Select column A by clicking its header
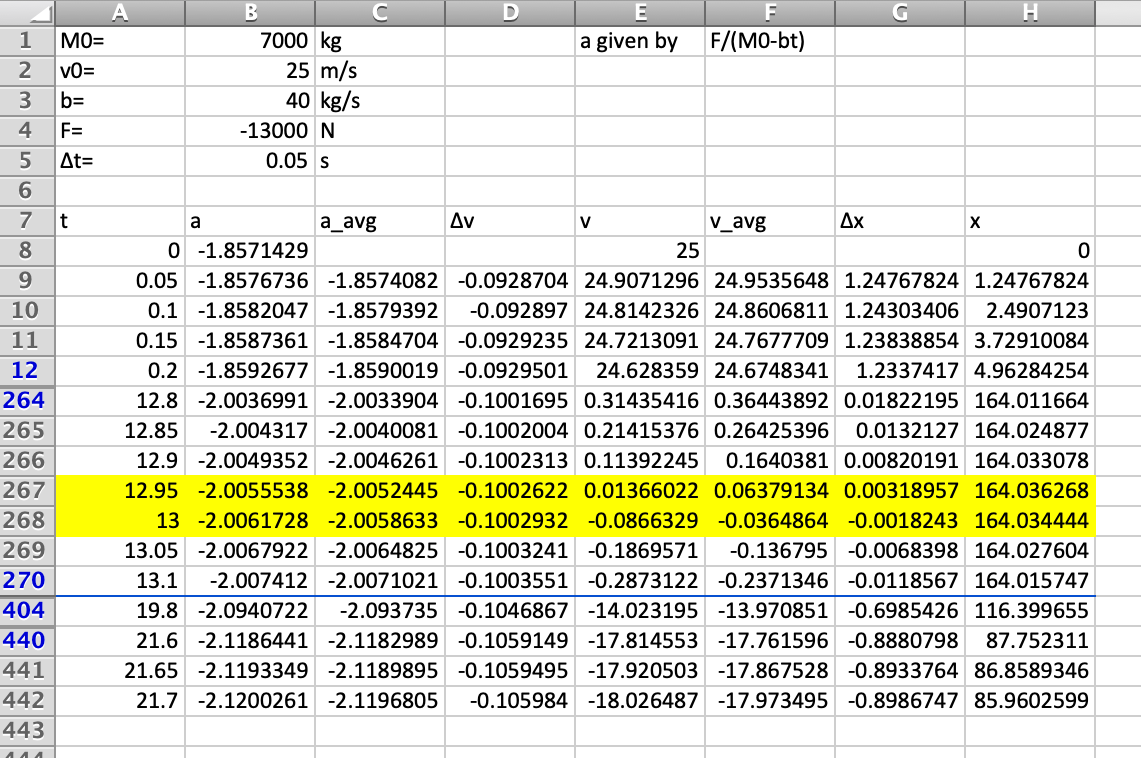The image size is (1141, 758). pyautogui.click(x=120, y=13)
